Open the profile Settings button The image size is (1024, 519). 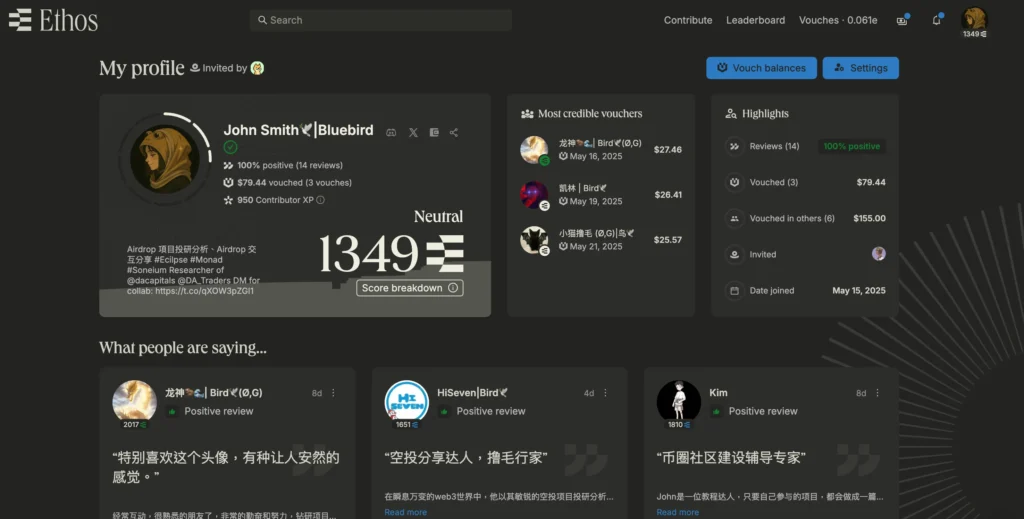pos(860,68)
